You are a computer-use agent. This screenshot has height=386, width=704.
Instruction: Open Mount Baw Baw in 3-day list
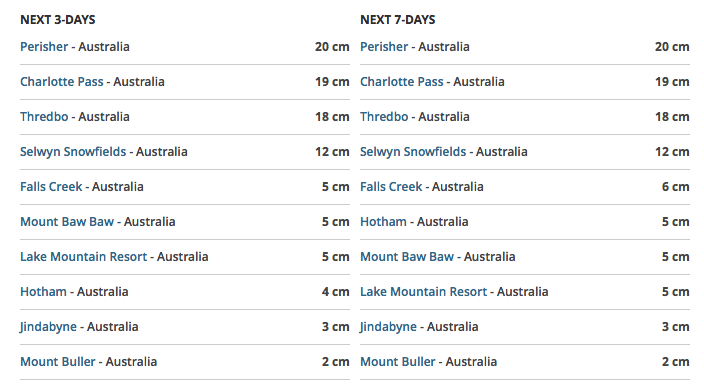point(67,222)
